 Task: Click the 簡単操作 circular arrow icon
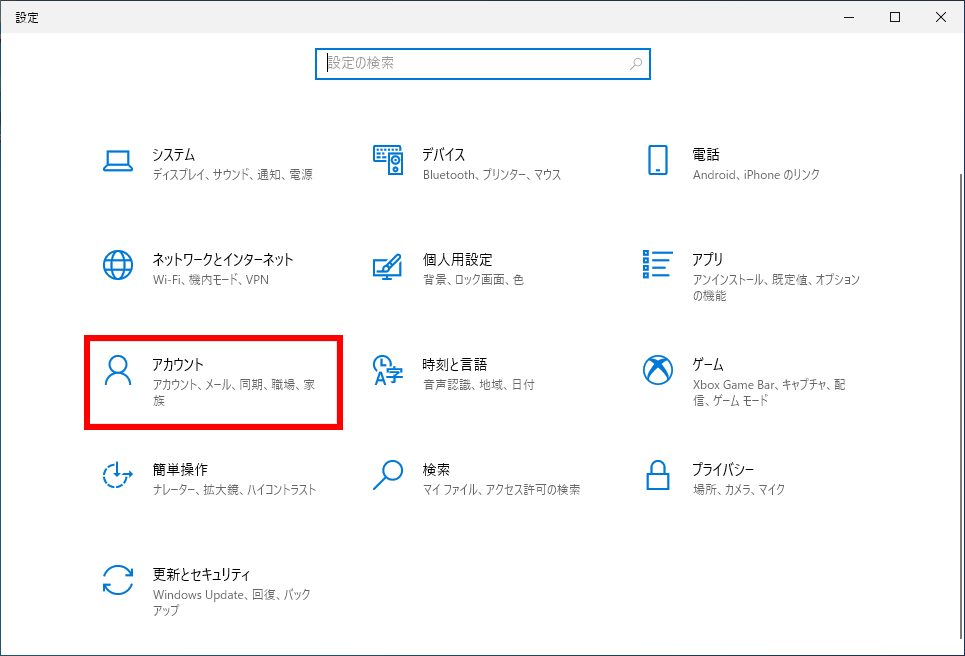point(119,475)
